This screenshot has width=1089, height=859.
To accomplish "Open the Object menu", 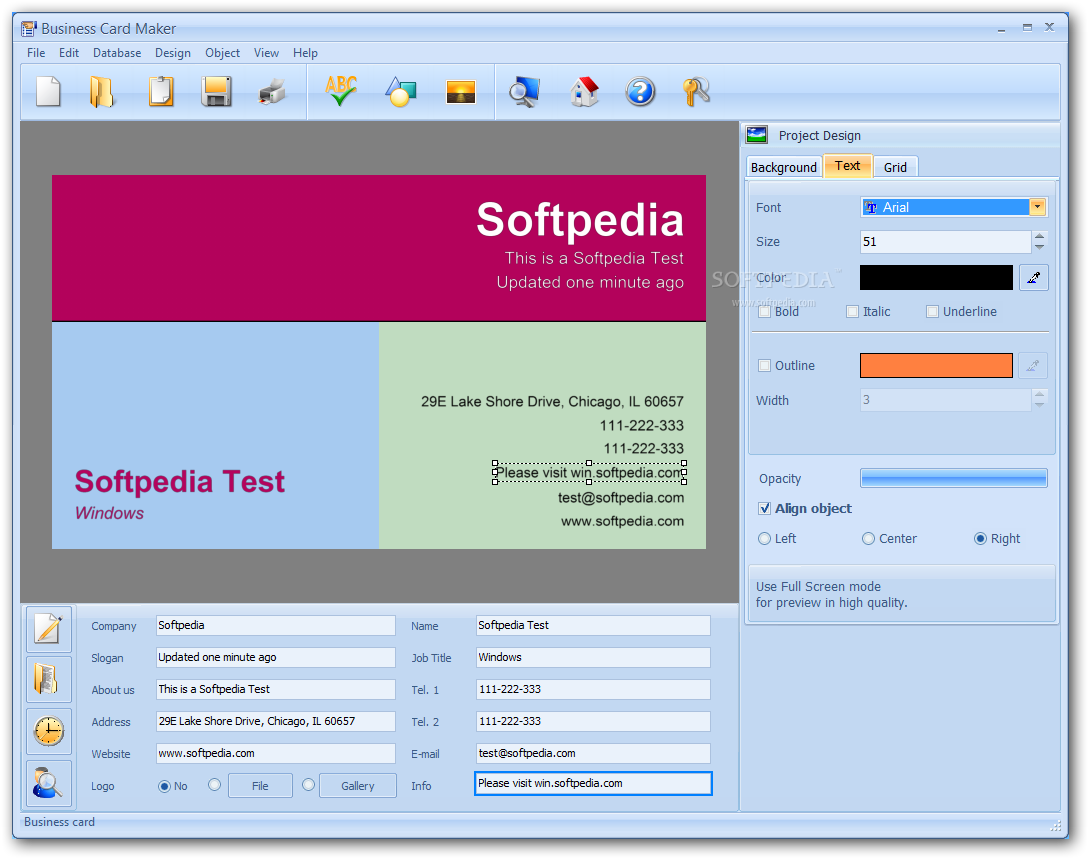I will click(x=222, y=53).
